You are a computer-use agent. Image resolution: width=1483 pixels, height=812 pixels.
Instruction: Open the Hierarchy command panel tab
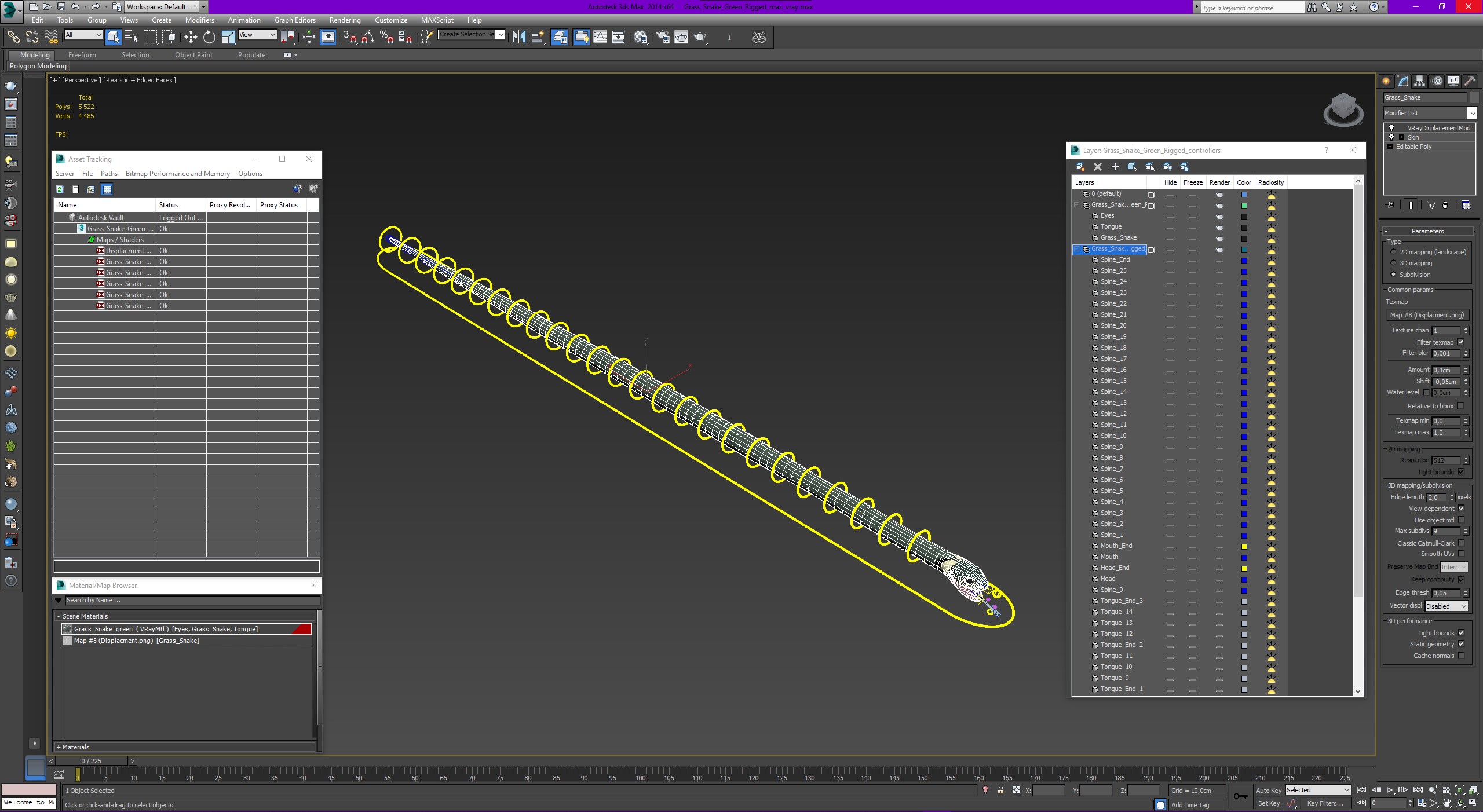[x=1419, y=81]
